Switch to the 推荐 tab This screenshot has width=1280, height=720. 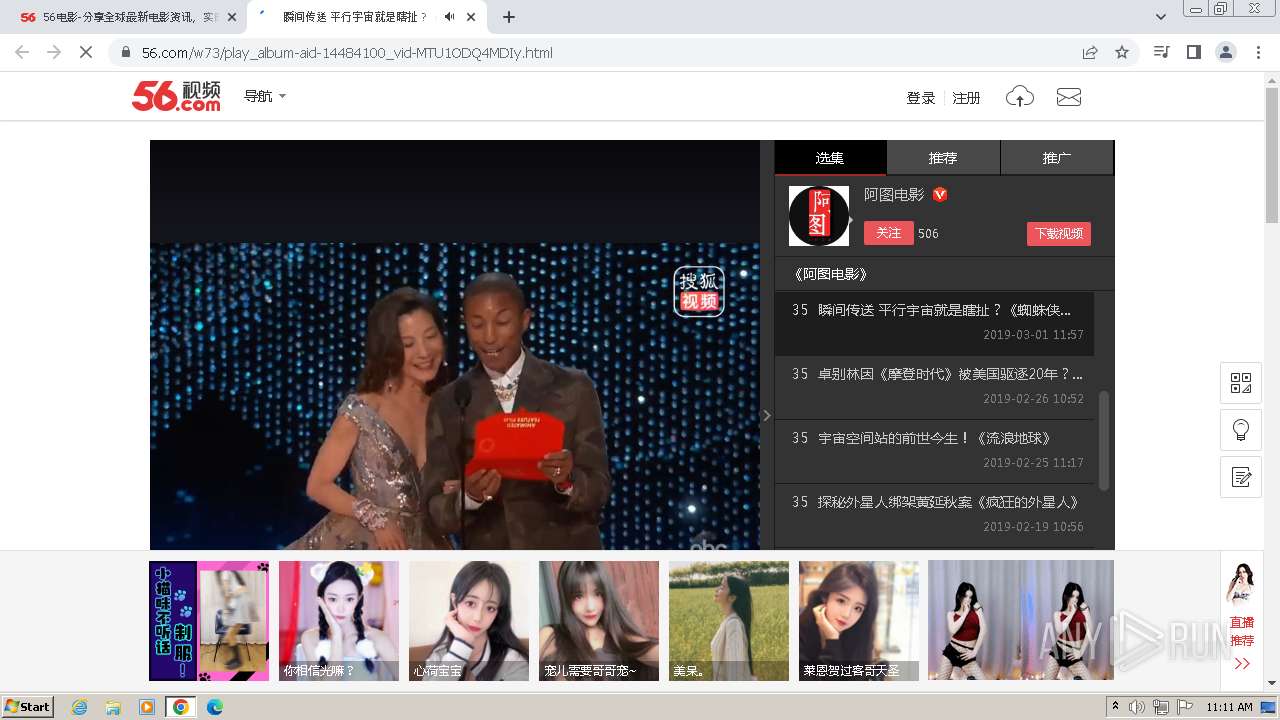943,158
